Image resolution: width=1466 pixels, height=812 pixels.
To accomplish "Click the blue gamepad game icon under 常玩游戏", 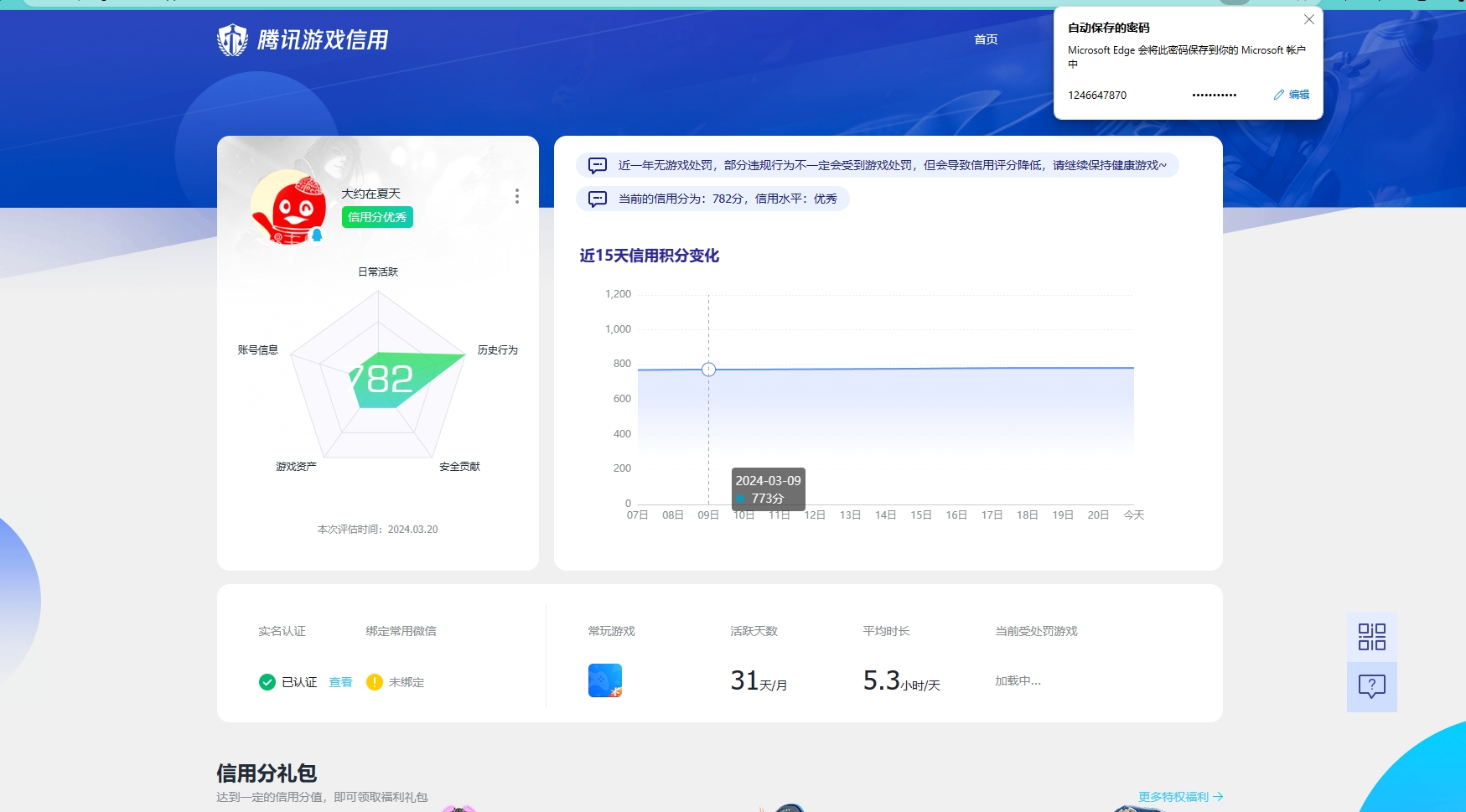I will 605,680.
